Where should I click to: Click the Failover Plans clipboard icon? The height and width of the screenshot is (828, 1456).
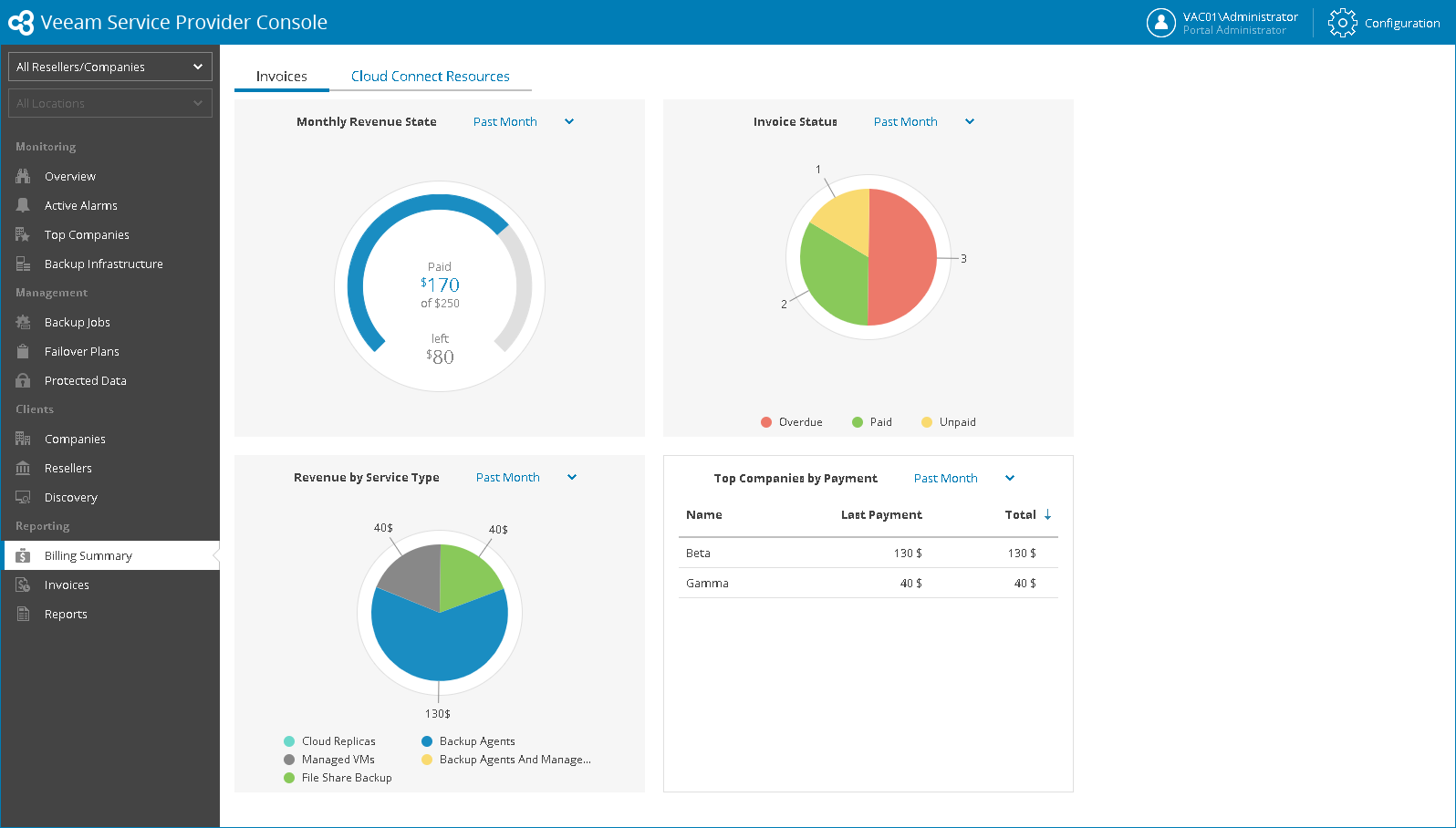point(23,351)
